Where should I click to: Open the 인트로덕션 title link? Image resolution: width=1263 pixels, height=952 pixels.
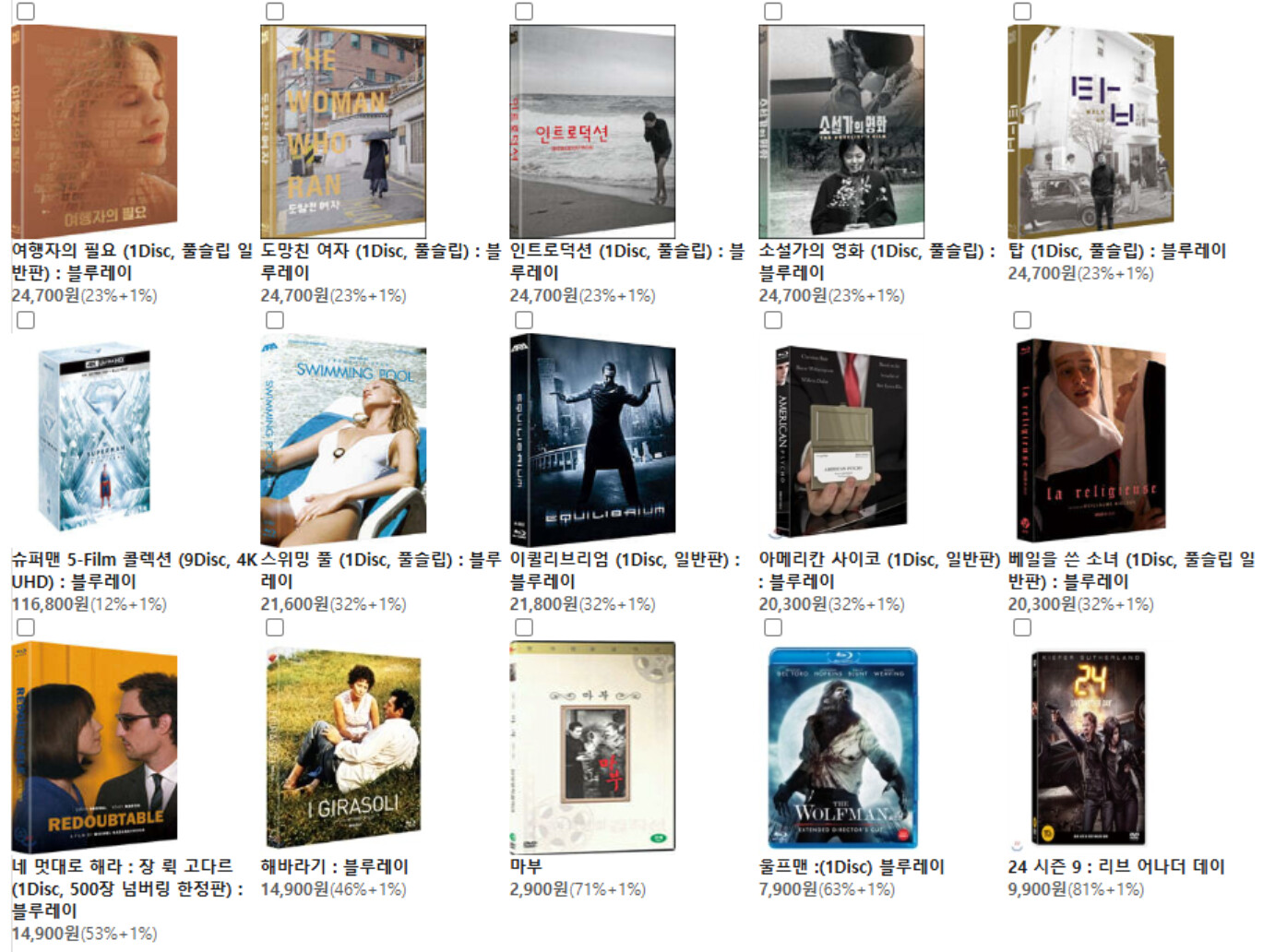tap(626, 262)
